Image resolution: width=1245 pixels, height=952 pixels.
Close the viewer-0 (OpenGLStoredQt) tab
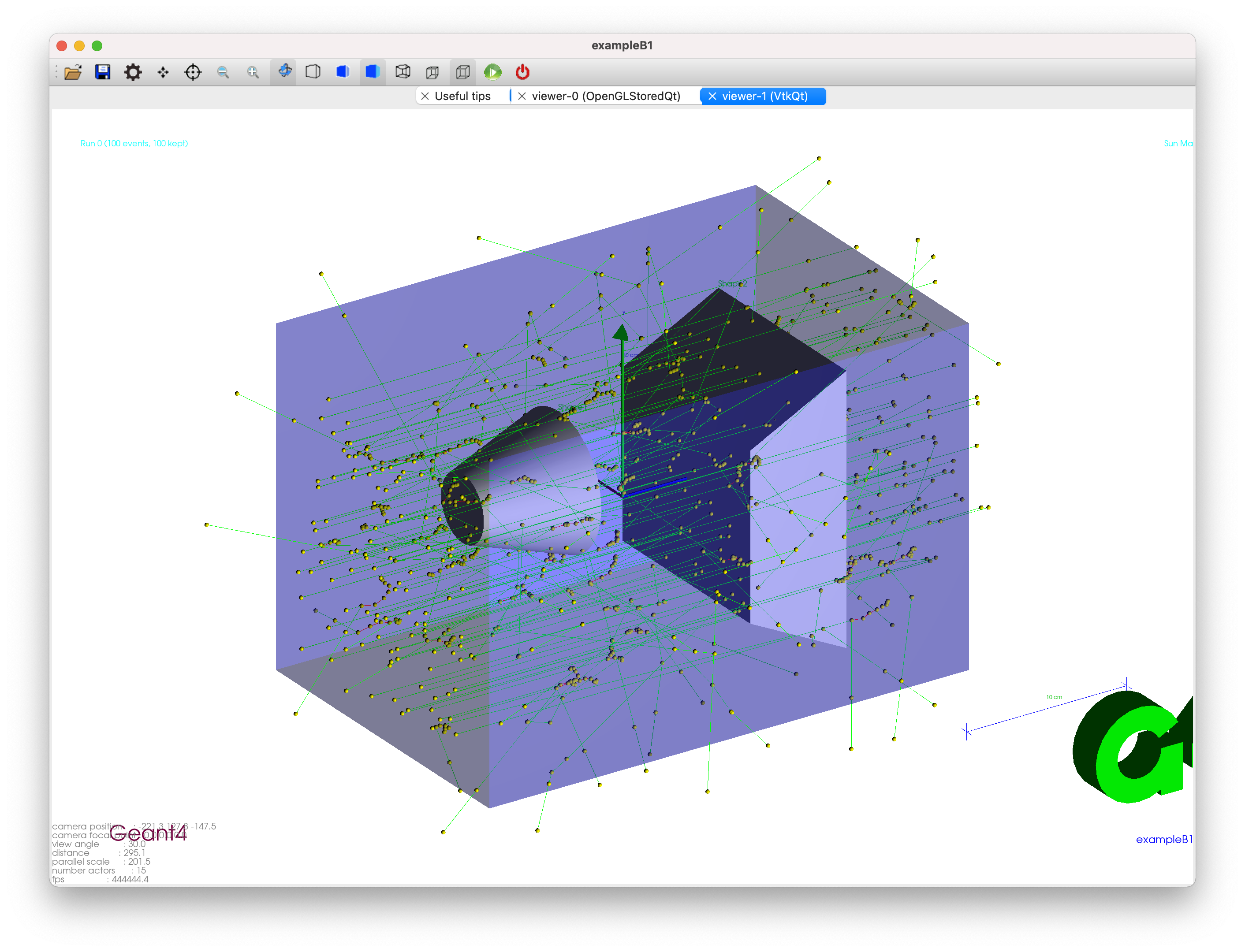click(x=522, y=97)
